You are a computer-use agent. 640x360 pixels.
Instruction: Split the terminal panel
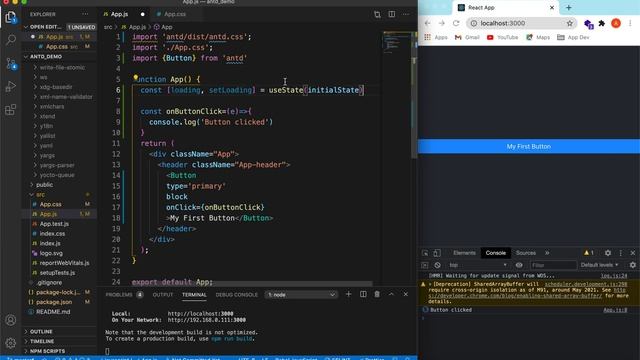pos(363,294)
